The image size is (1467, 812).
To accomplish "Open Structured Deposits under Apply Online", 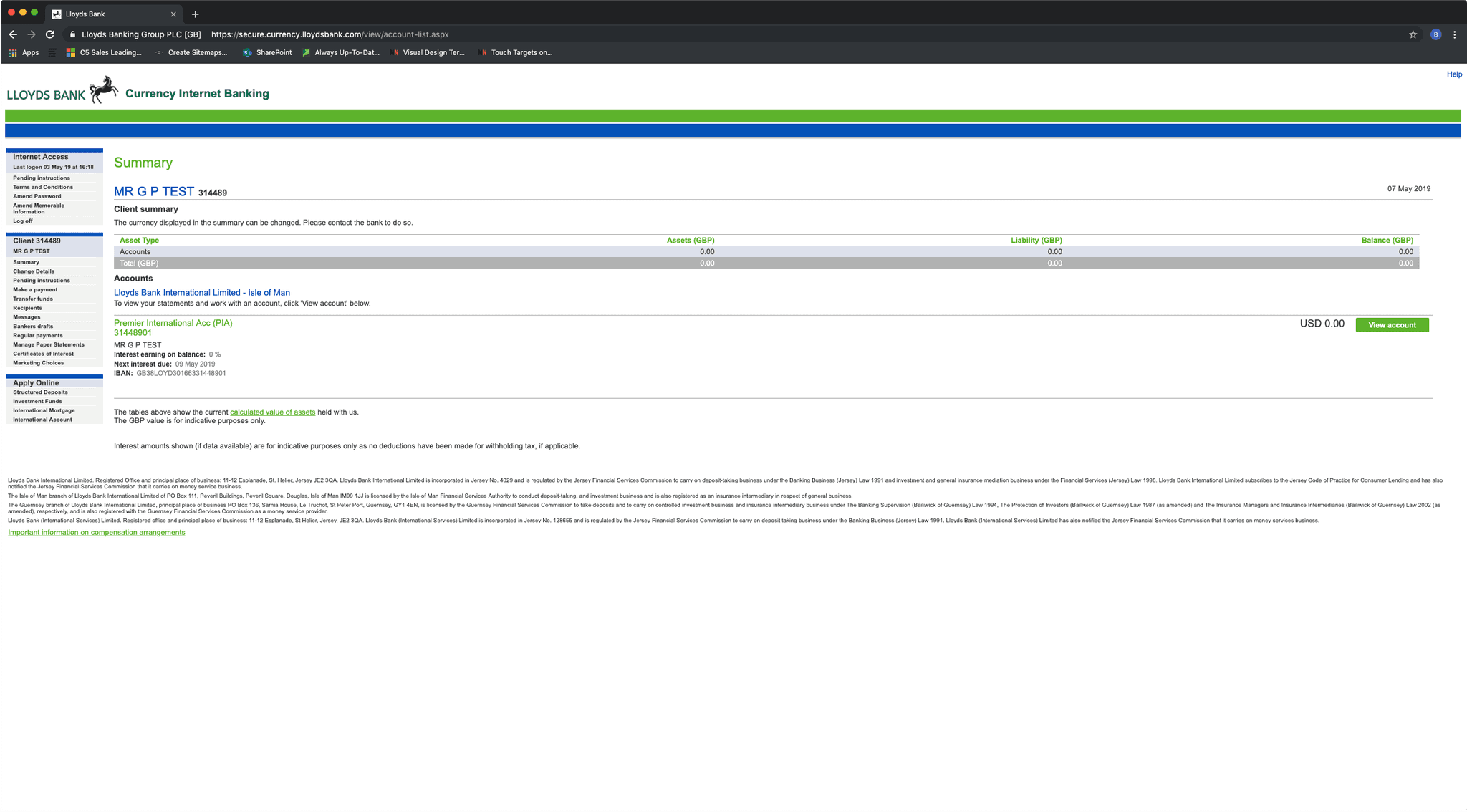I will [x=40, y=392].
